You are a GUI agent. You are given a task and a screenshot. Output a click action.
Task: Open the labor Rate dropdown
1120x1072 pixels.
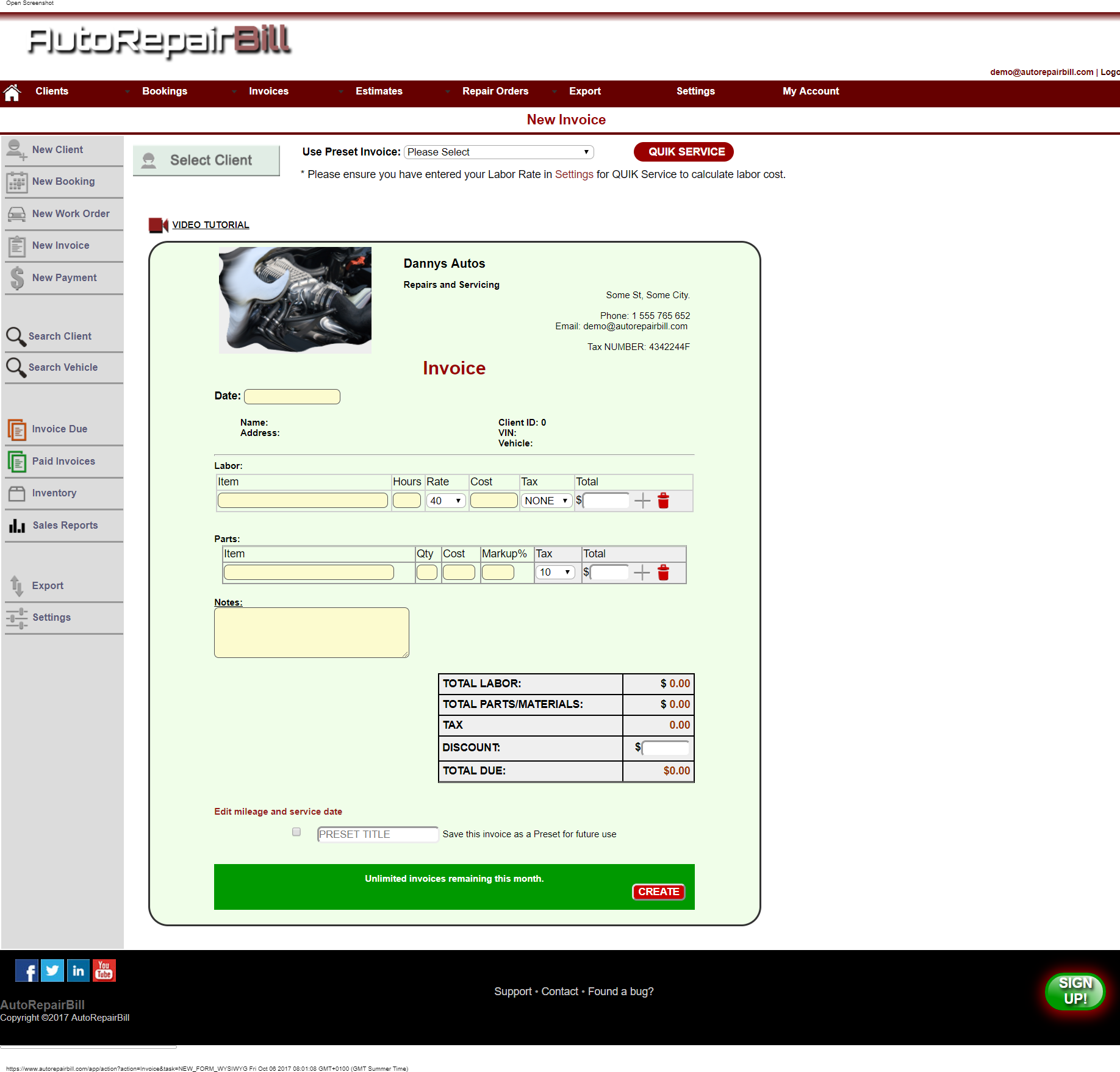pos(446,501)
